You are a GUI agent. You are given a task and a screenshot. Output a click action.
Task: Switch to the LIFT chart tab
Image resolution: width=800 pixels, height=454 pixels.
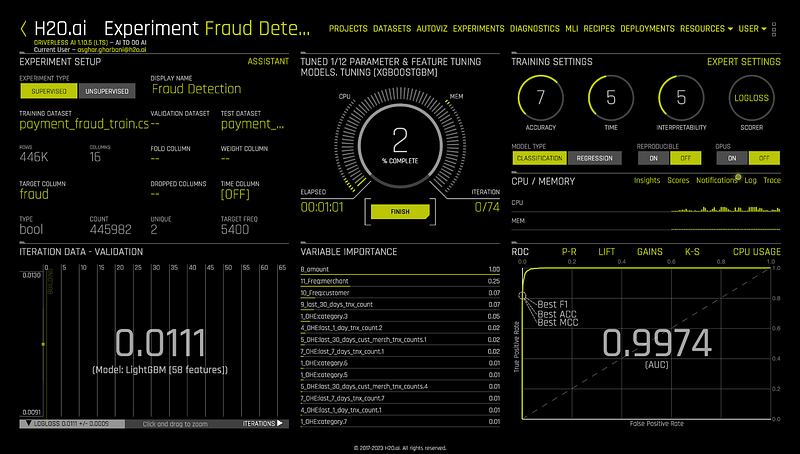tap(607, 251)
